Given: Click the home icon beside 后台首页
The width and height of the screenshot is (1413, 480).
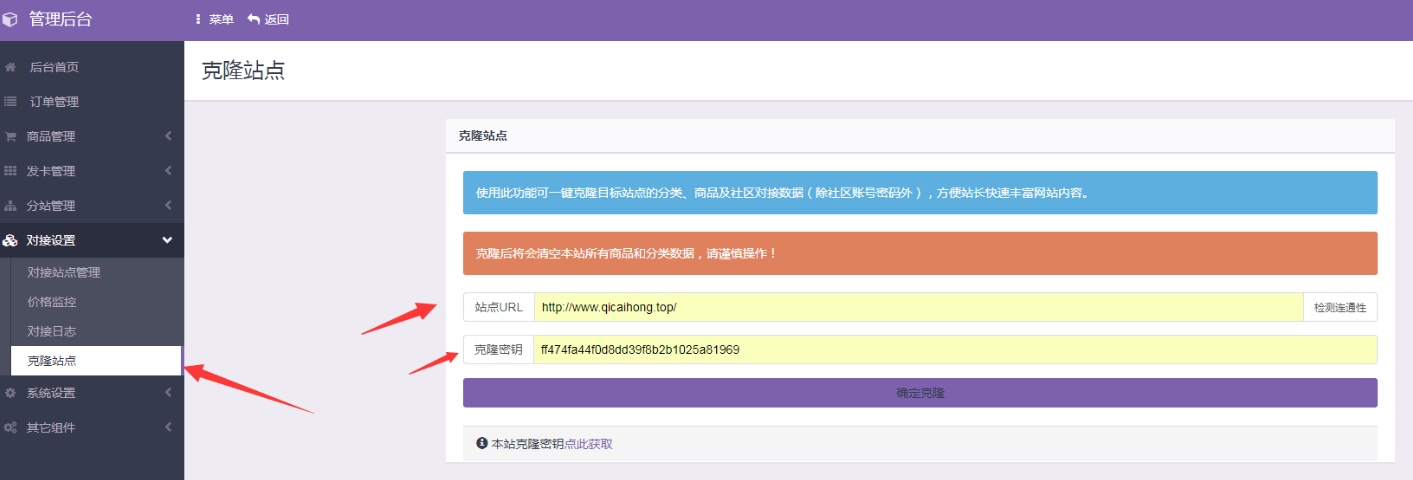Looking at the screenshot, I should tap(11, 67).
